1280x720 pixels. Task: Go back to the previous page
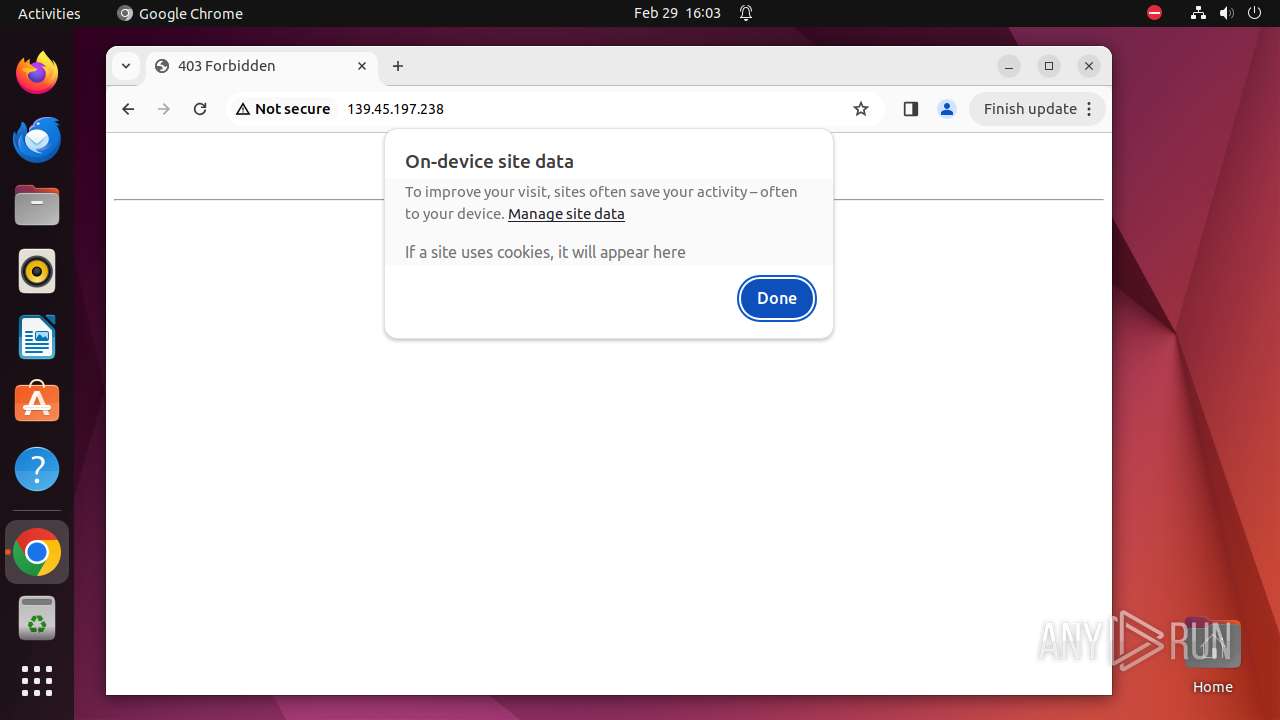point(128,109)
